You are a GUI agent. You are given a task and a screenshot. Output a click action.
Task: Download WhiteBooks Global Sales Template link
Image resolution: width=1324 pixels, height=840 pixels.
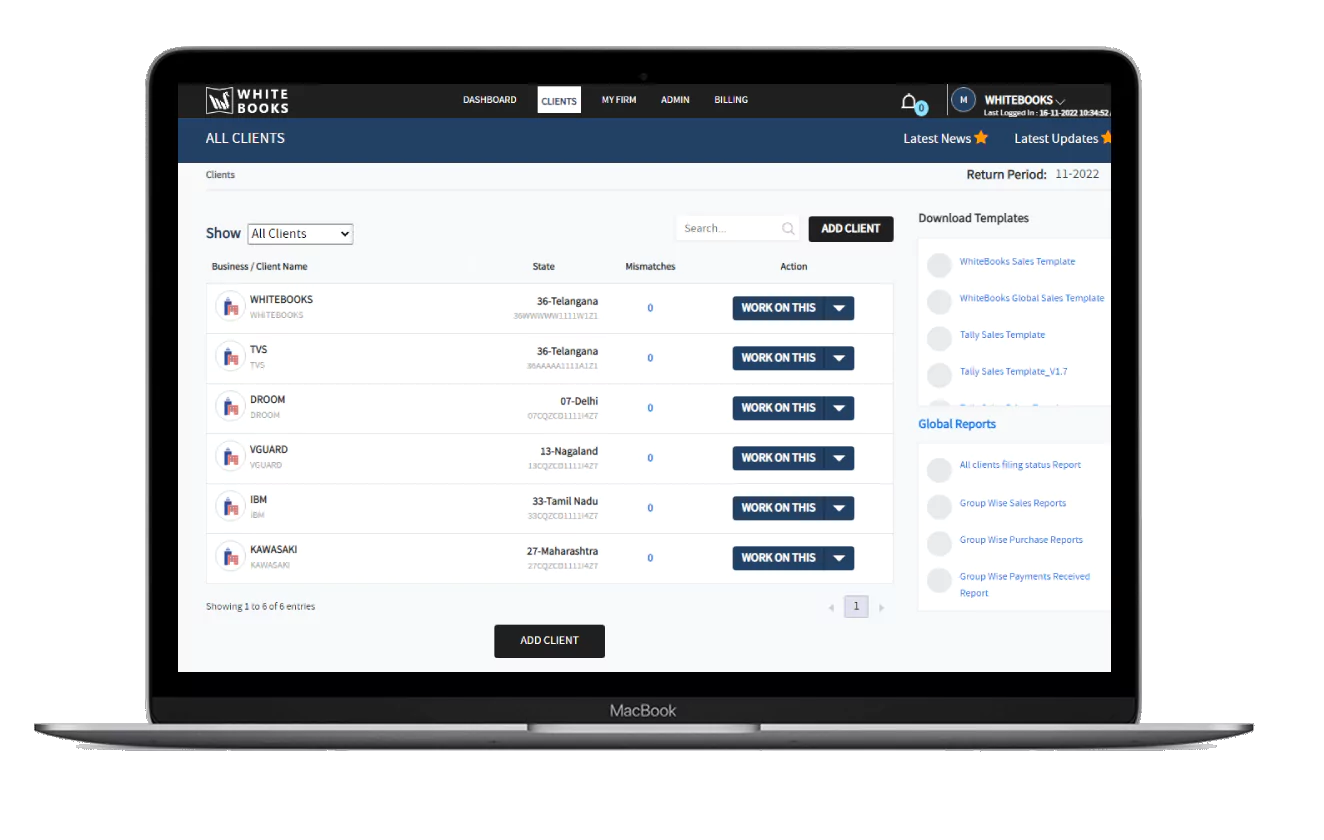(x=1032, y=298)
